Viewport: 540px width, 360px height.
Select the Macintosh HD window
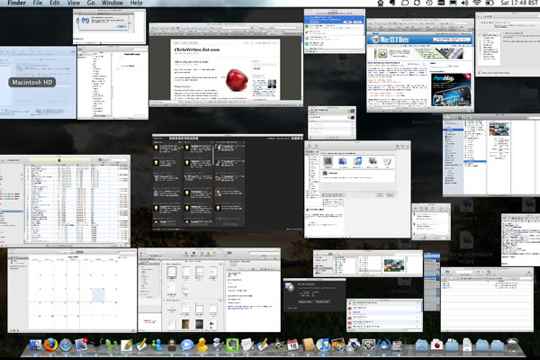tap(38, 83)
